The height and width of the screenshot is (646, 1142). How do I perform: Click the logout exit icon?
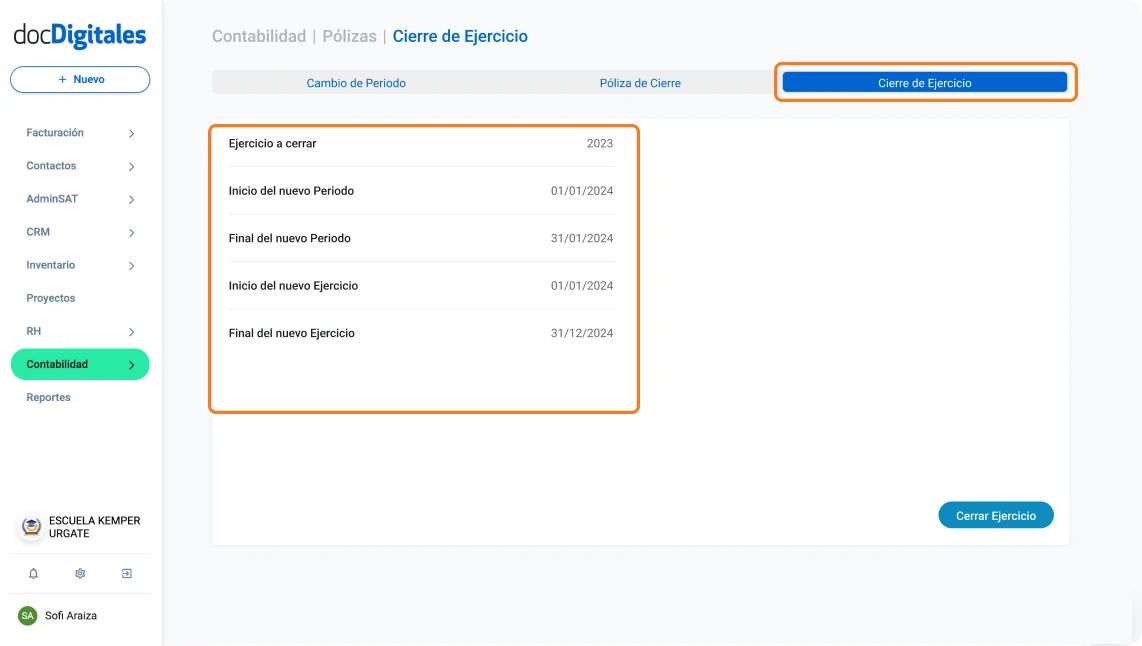tap(127, 574)
